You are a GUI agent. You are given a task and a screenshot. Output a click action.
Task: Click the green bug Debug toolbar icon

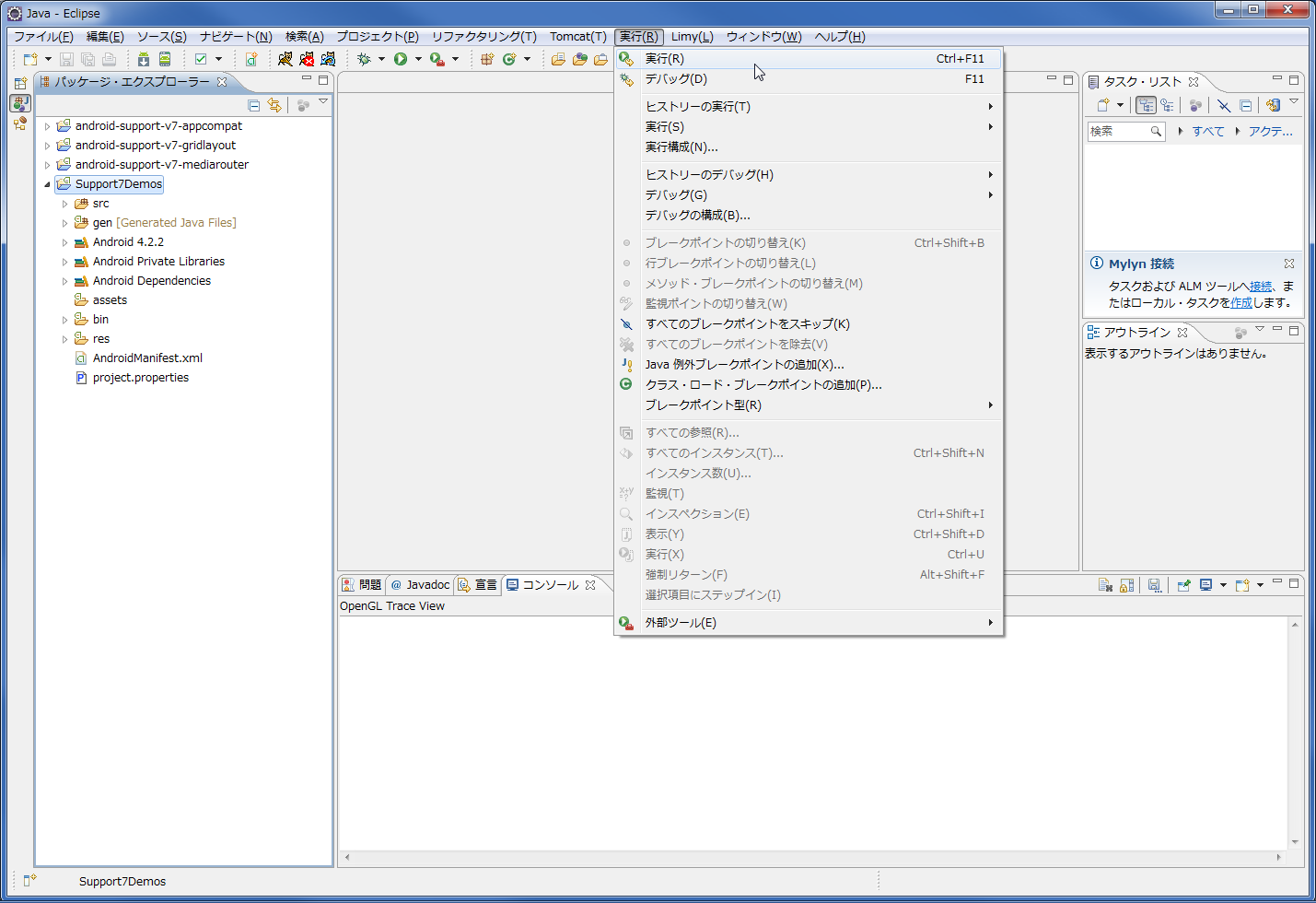click(x=365, y=59)
